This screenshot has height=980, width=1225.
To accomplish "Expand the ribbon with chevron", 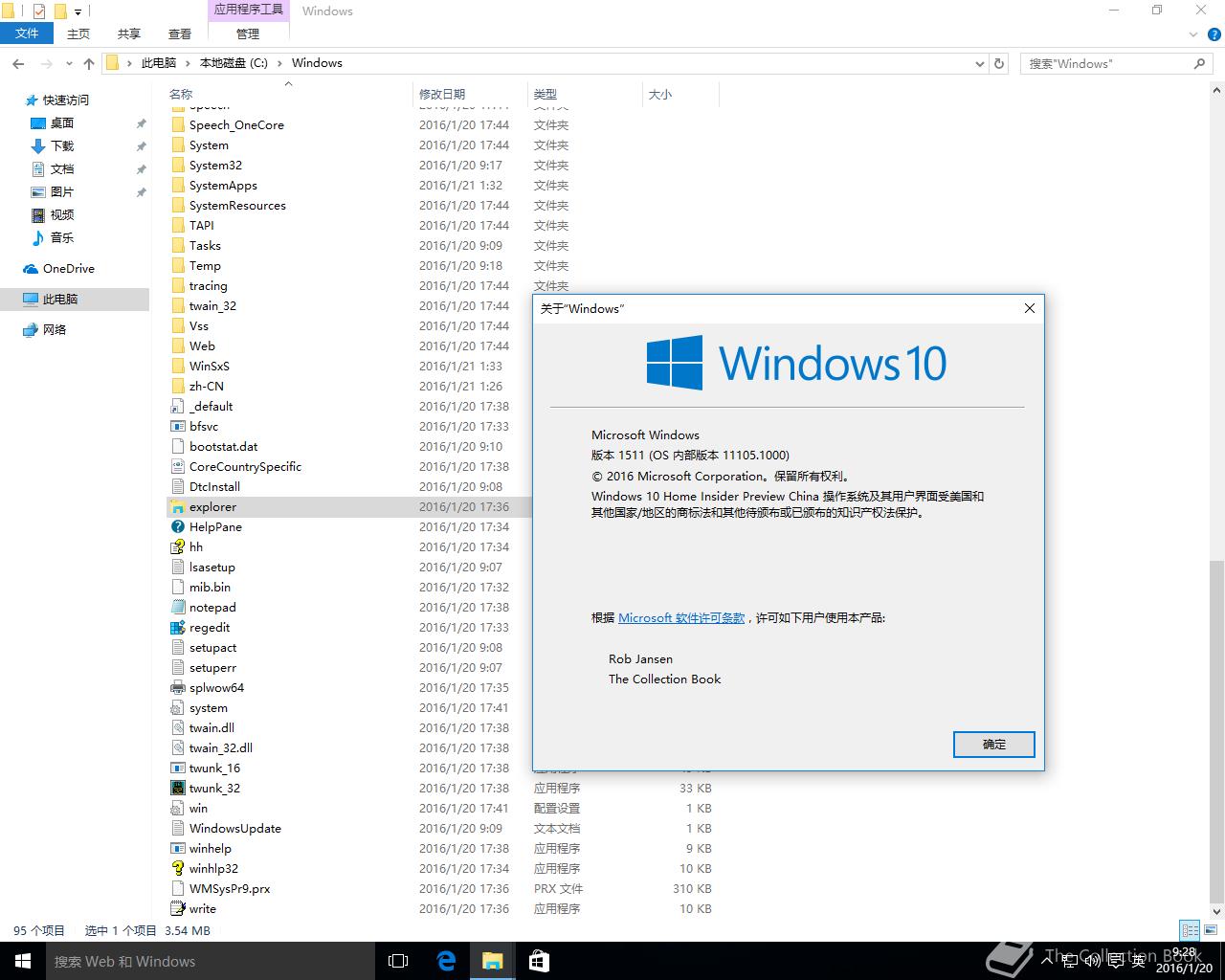I will [1192, 33].
